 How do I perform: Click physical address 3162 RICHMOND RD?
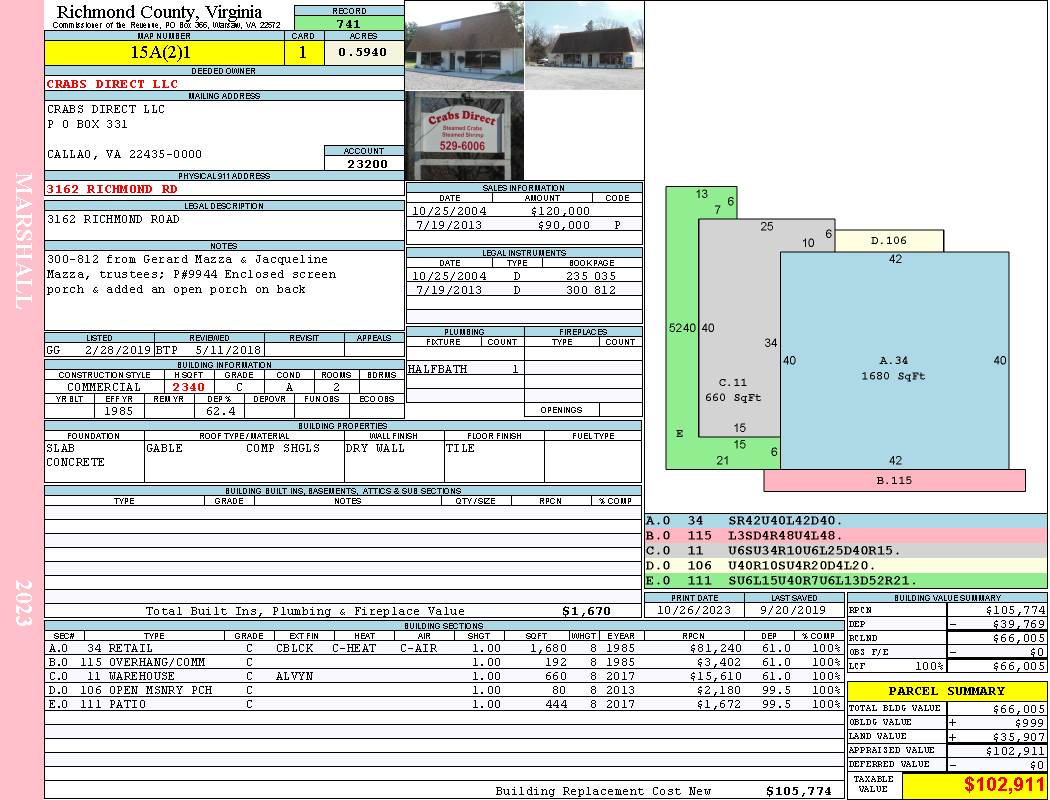[x=112, y=189]
